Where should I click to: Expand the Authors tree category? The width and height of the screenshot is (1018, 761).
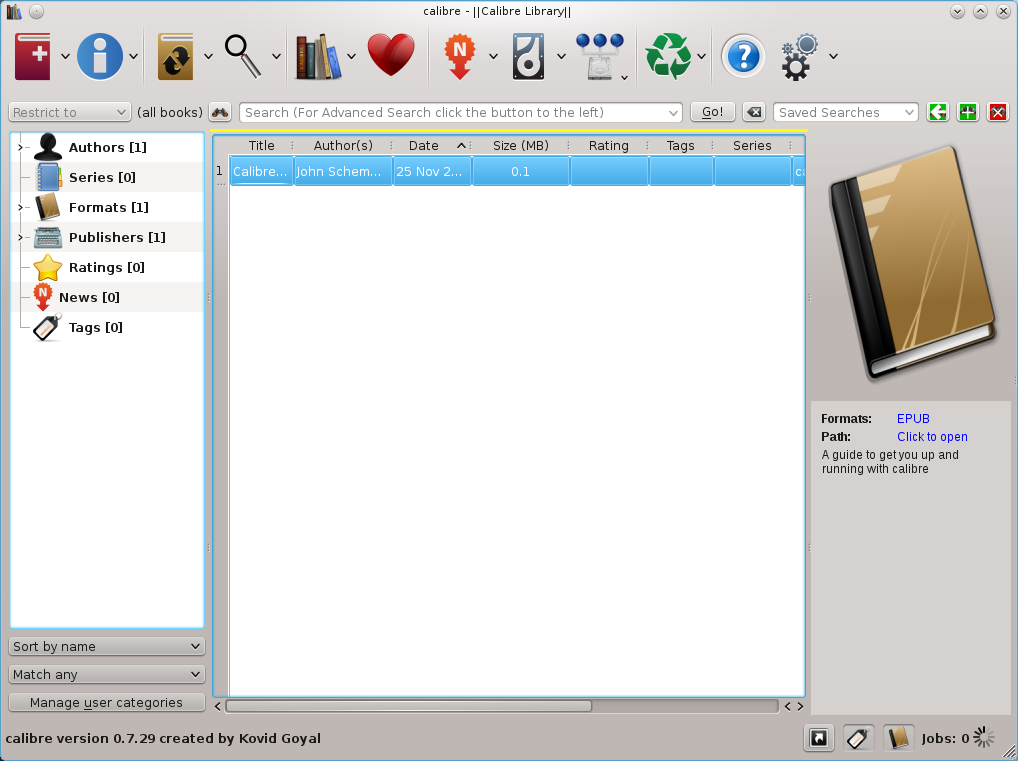tap(20, 147)
